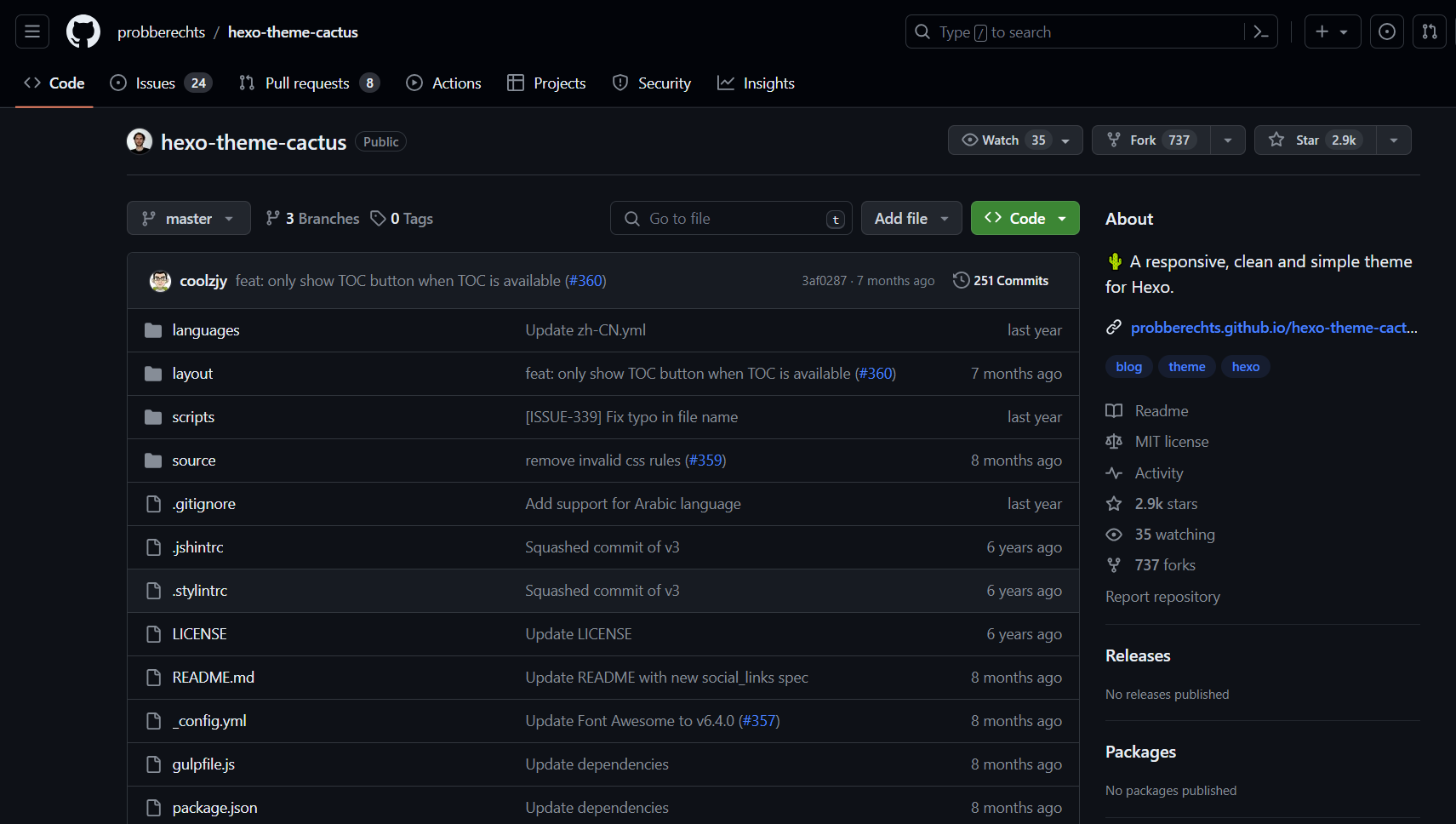The height and width of the screenshot is (824, 1456).
Task: Select the blog topic tag
Action: click(1129, 367)
